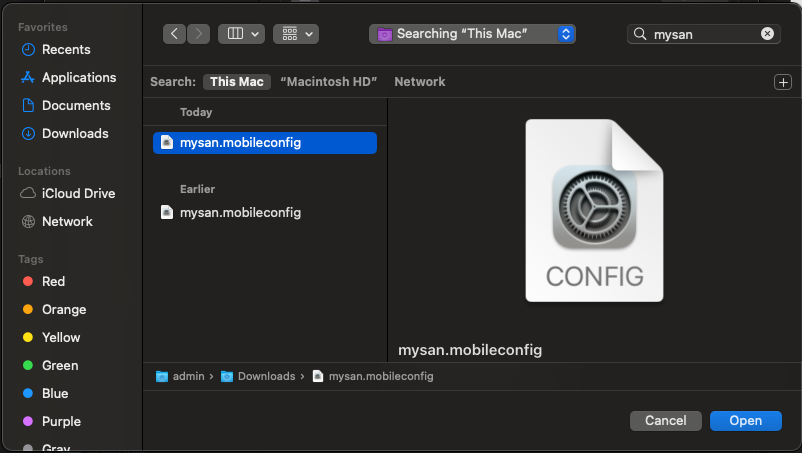Filter by the Blue tag

pos(55,394)
